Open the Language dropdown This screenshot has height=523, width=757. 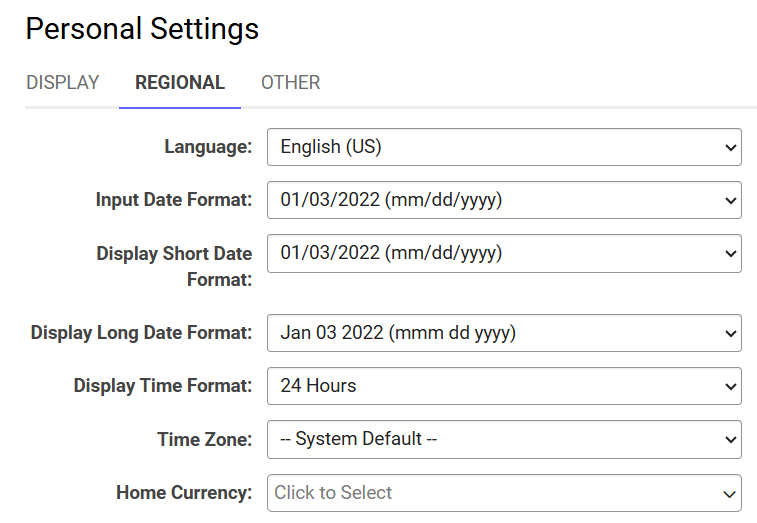[504, 147]
